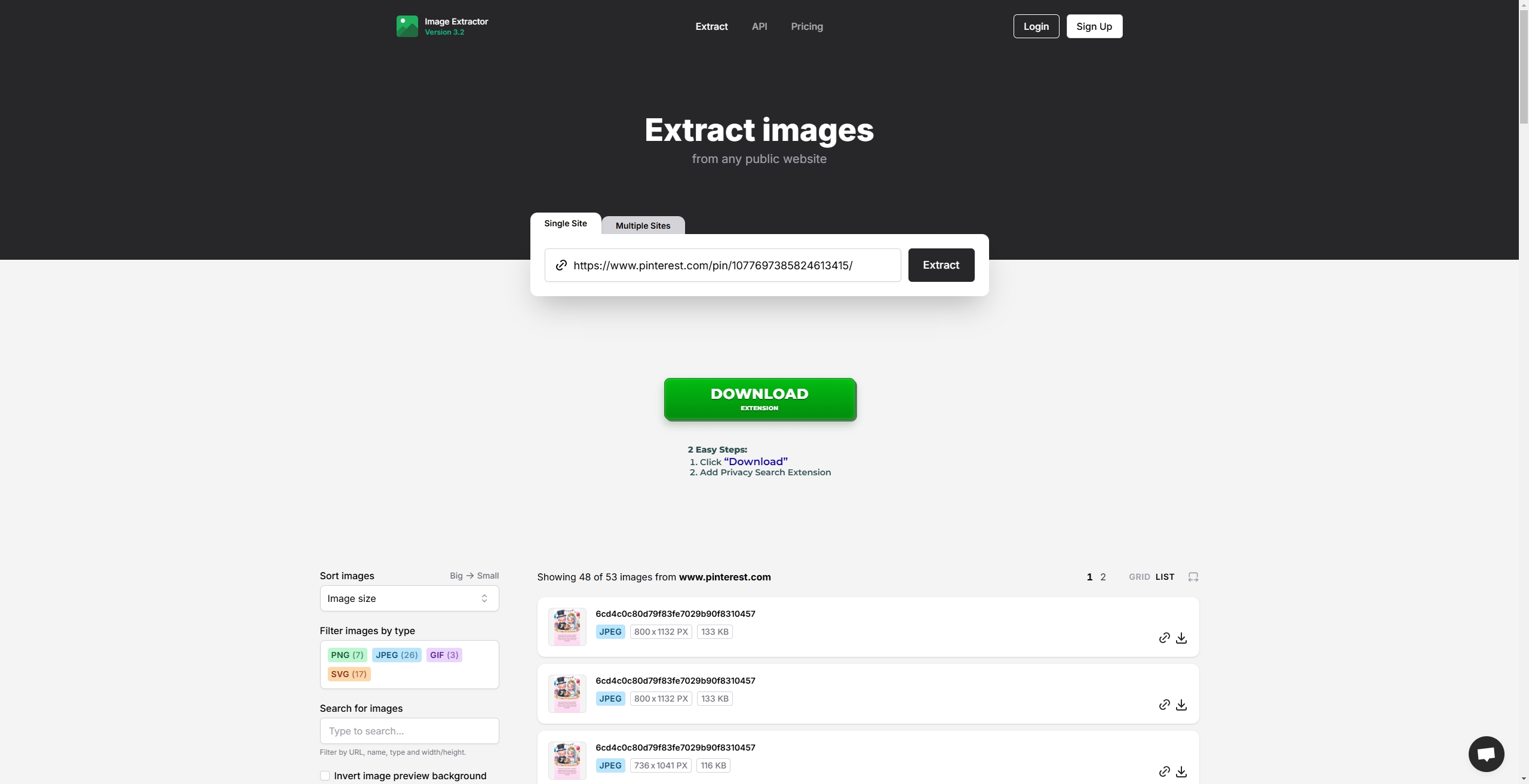This screenshot has height=784, width=1529.
Task: Click the 133 KB label in first row
Action: tap(714, 632)
